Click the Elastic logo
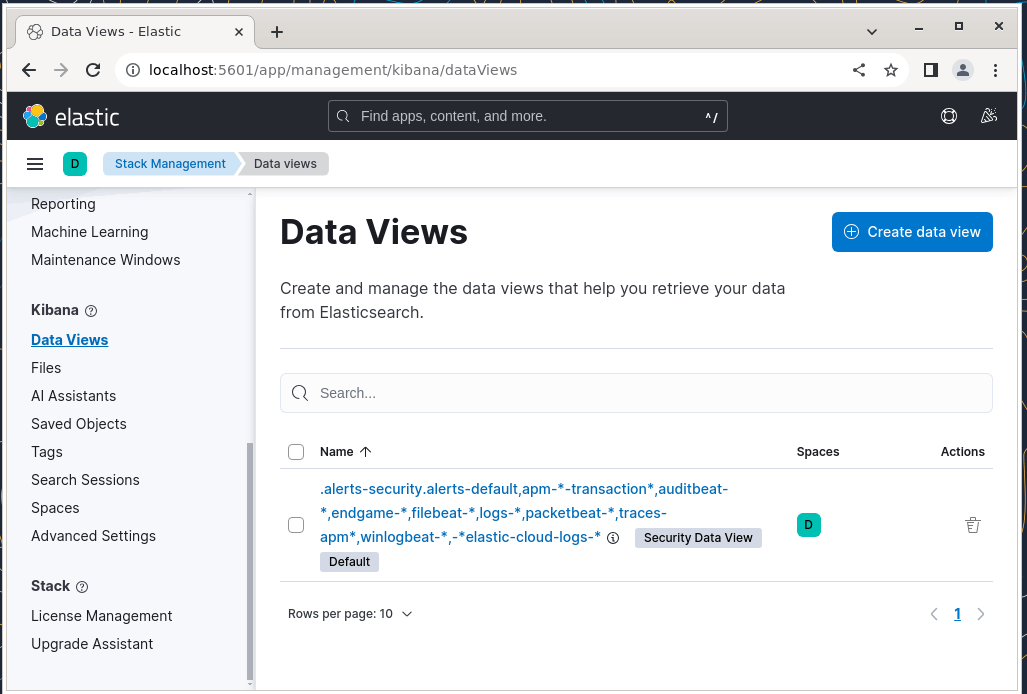Image resolution: width=1027 pixels, height=694 pixels. coord(70,116)
